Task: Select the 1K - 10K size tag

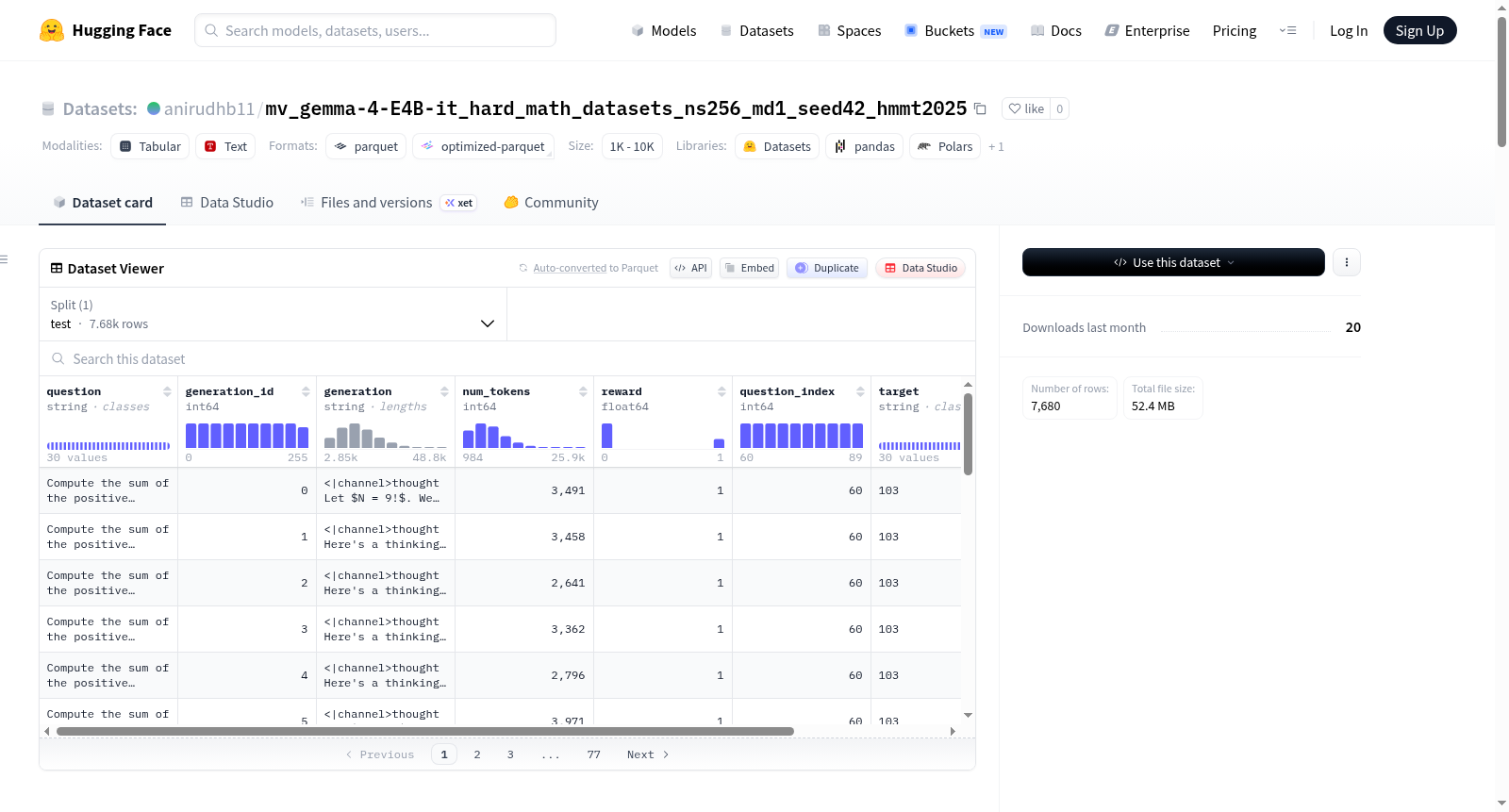Action: (632, 146)
